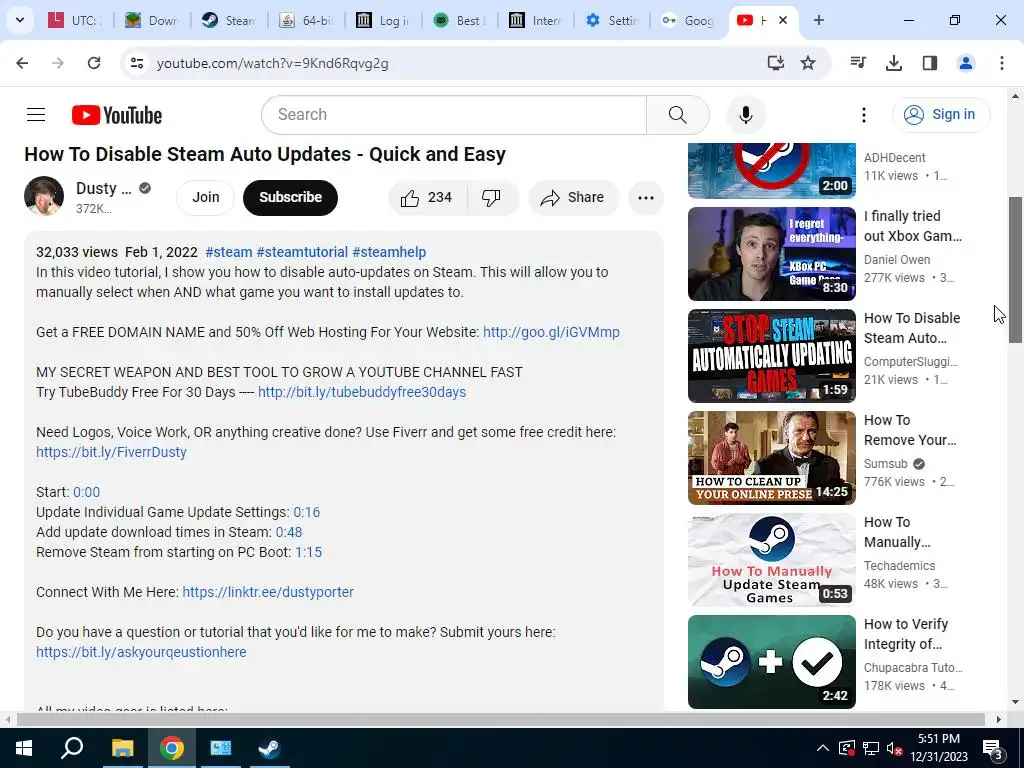
Task: Open Chrome downloads icon
Action: pos(893,63)
